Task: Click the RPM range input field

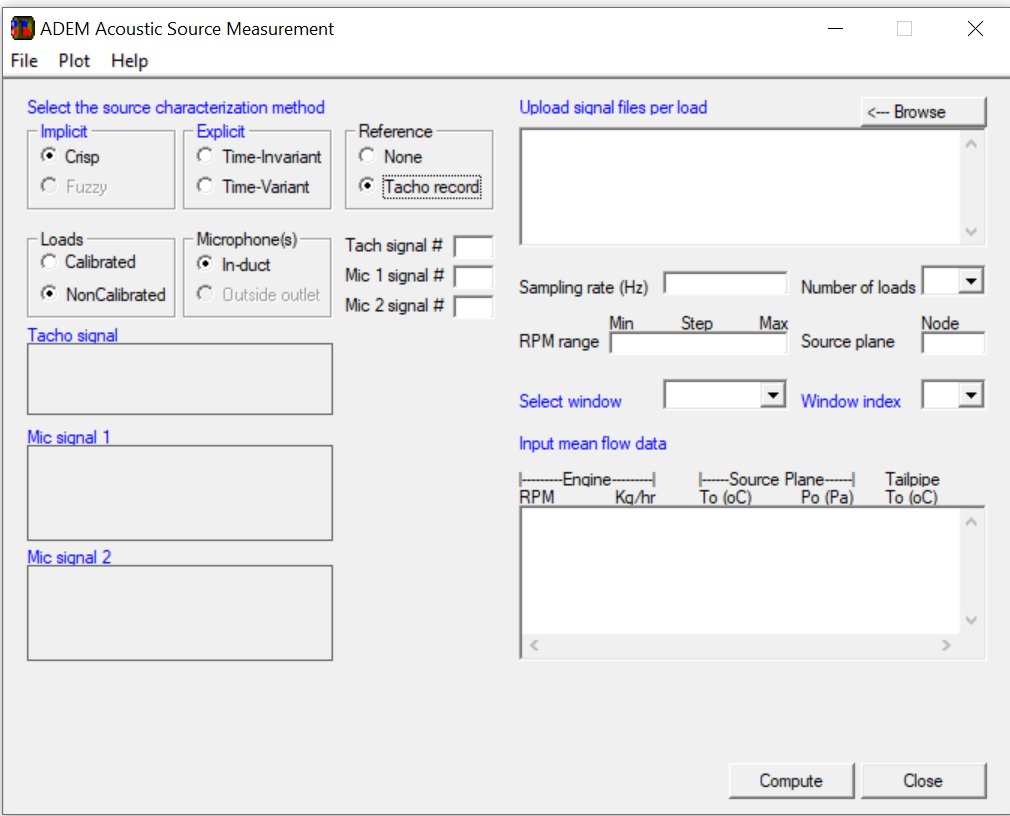Action: (698, 344)
